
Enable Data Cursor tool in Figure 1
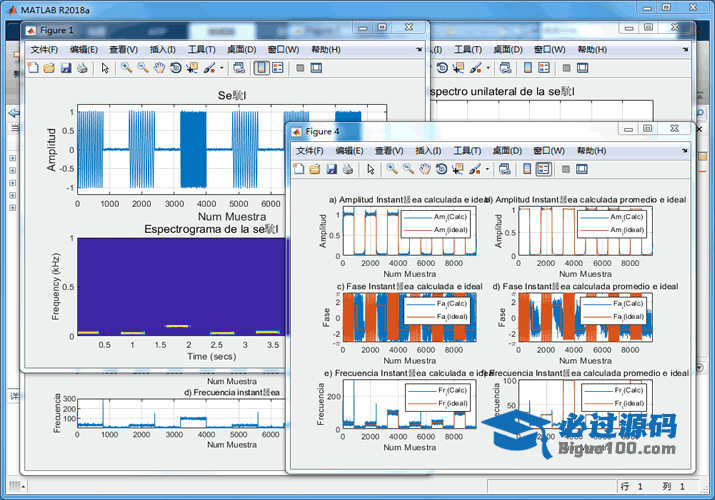click(192, 68)
